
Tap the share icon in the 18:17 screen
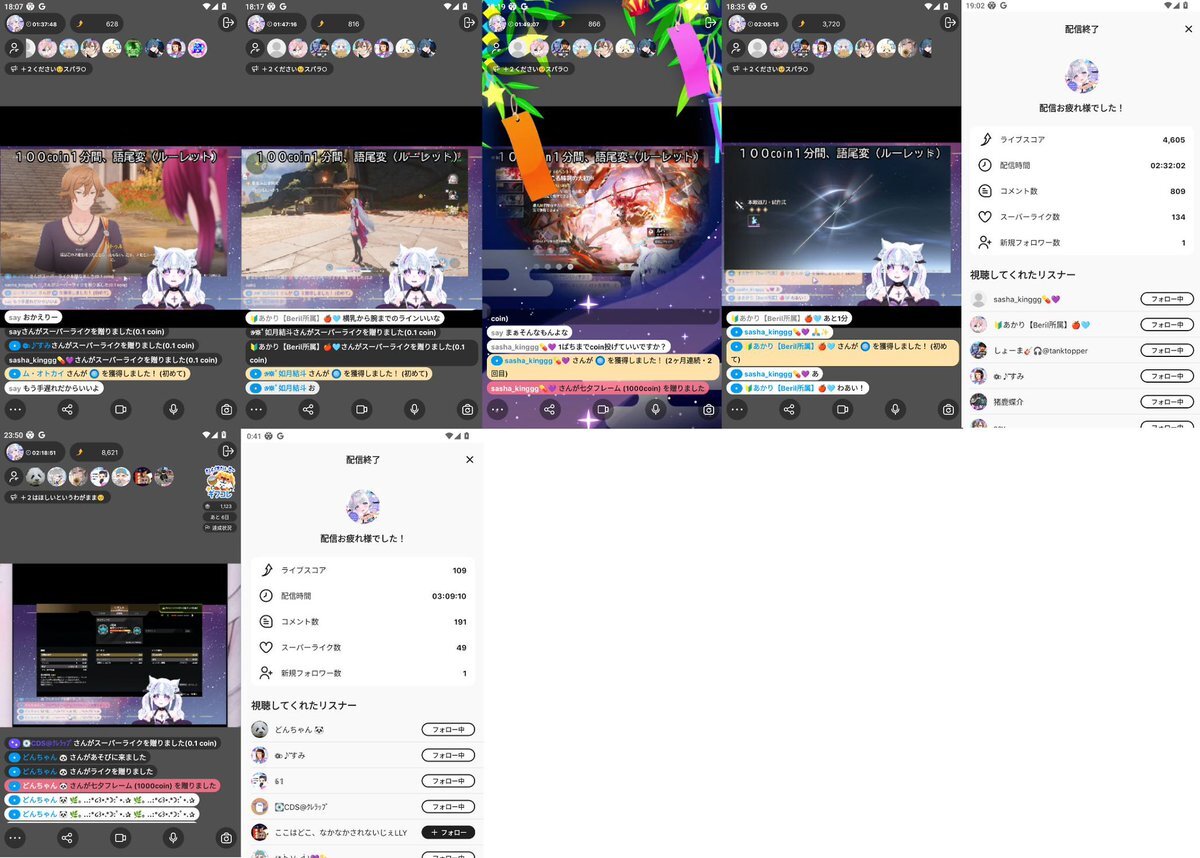pyautogui.click(x=308, y=409)
